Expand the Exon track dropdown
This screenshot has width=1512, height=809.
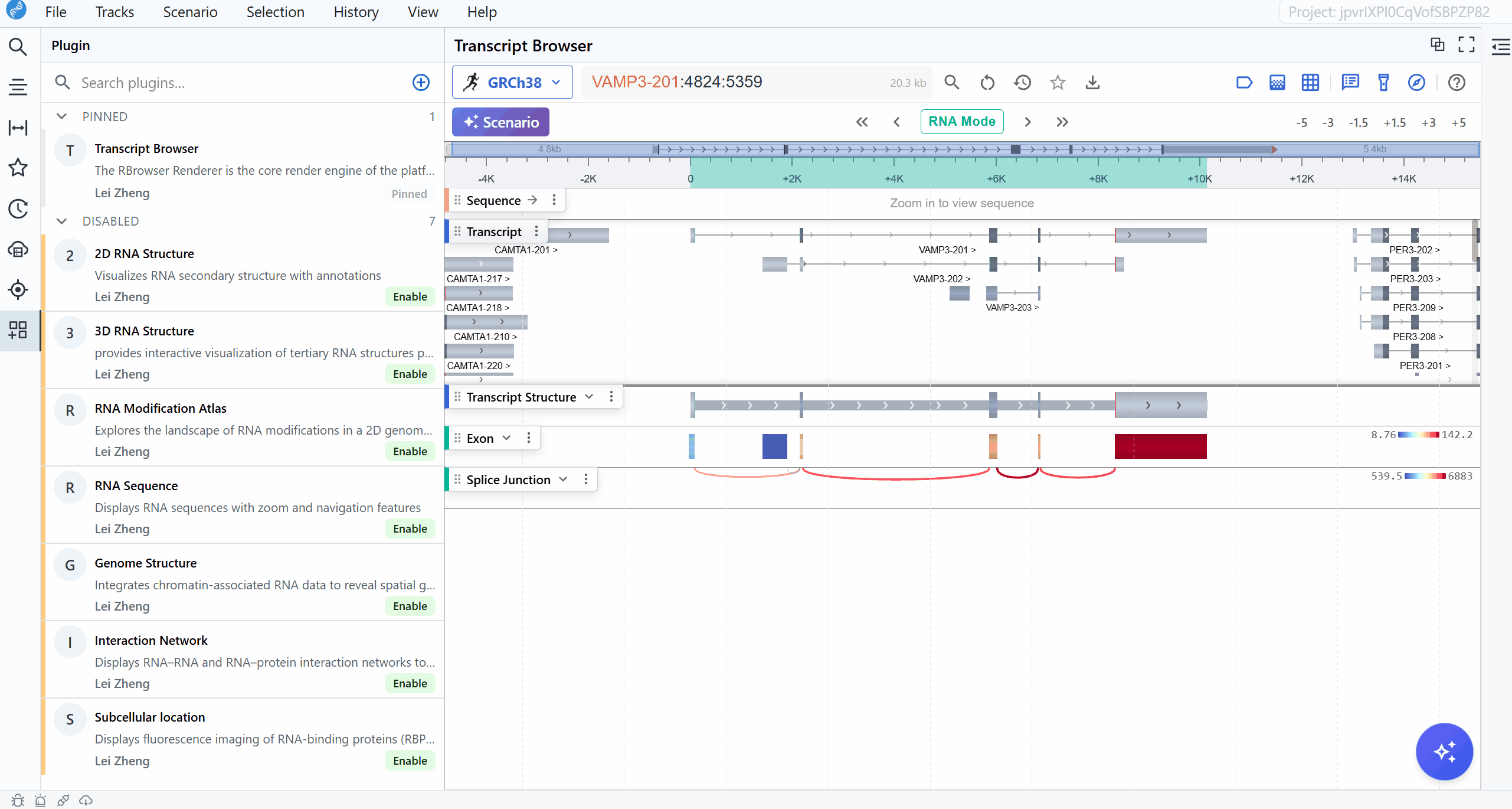pos(506,438)
